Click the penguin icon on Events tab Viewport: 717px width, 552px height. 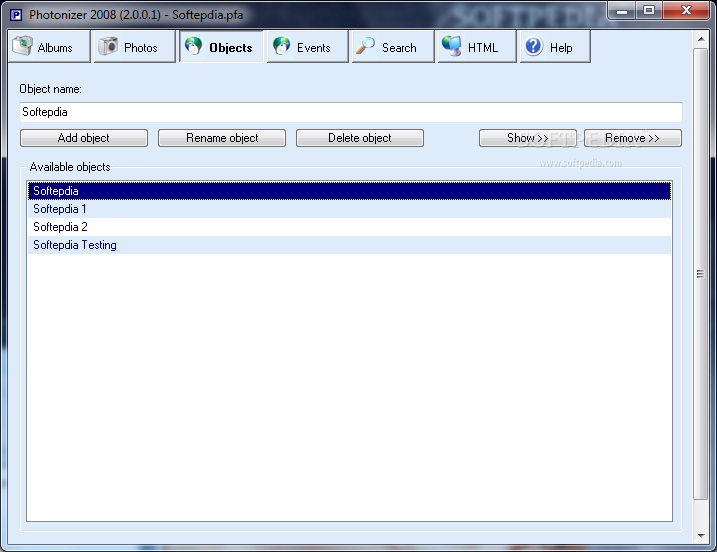[281, 46]
